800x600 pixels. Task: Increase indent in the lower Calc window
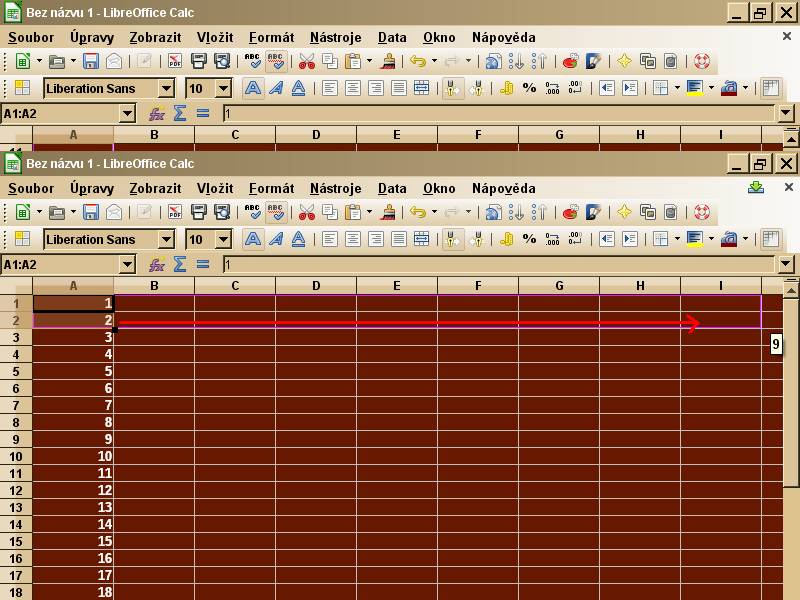(x=630, y=239)
